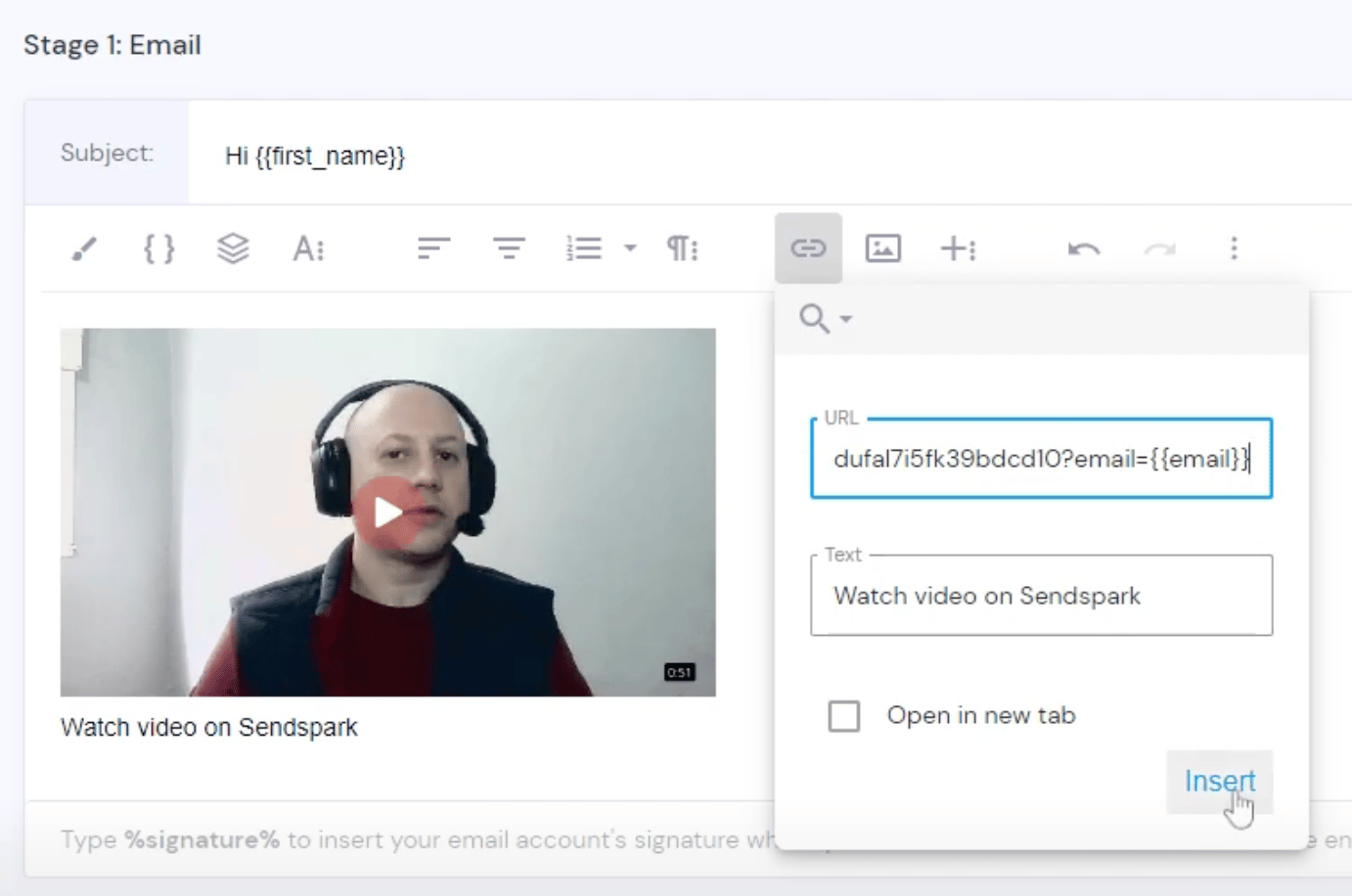Click the link Text field
The image size is (1352, 896).
(x=1041, y=596)
